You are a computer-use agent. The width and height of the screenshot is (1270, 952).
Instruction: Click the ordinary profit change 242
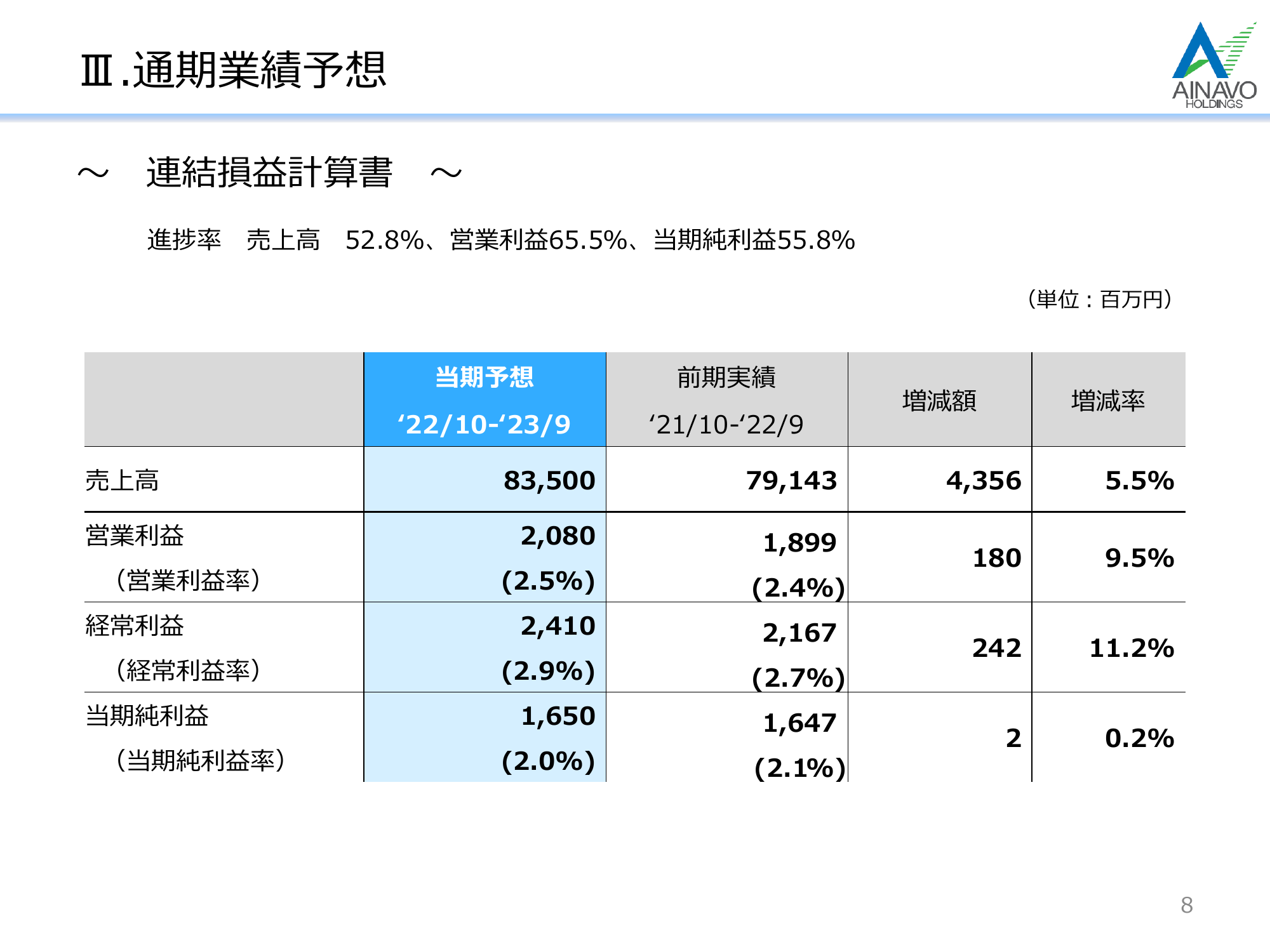coord(997,648)
